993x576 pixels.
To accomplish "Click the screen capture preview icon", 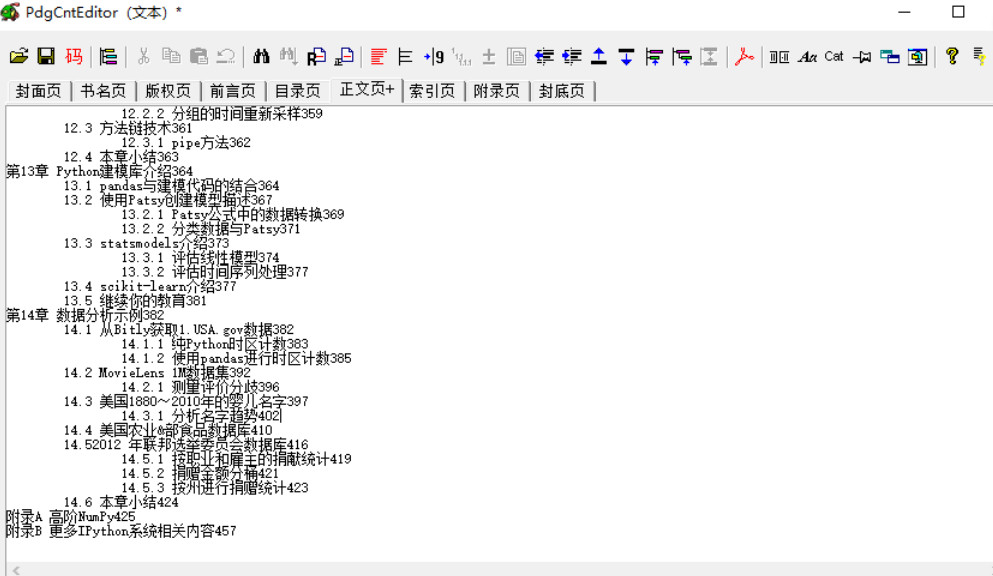I will point(918,56).
